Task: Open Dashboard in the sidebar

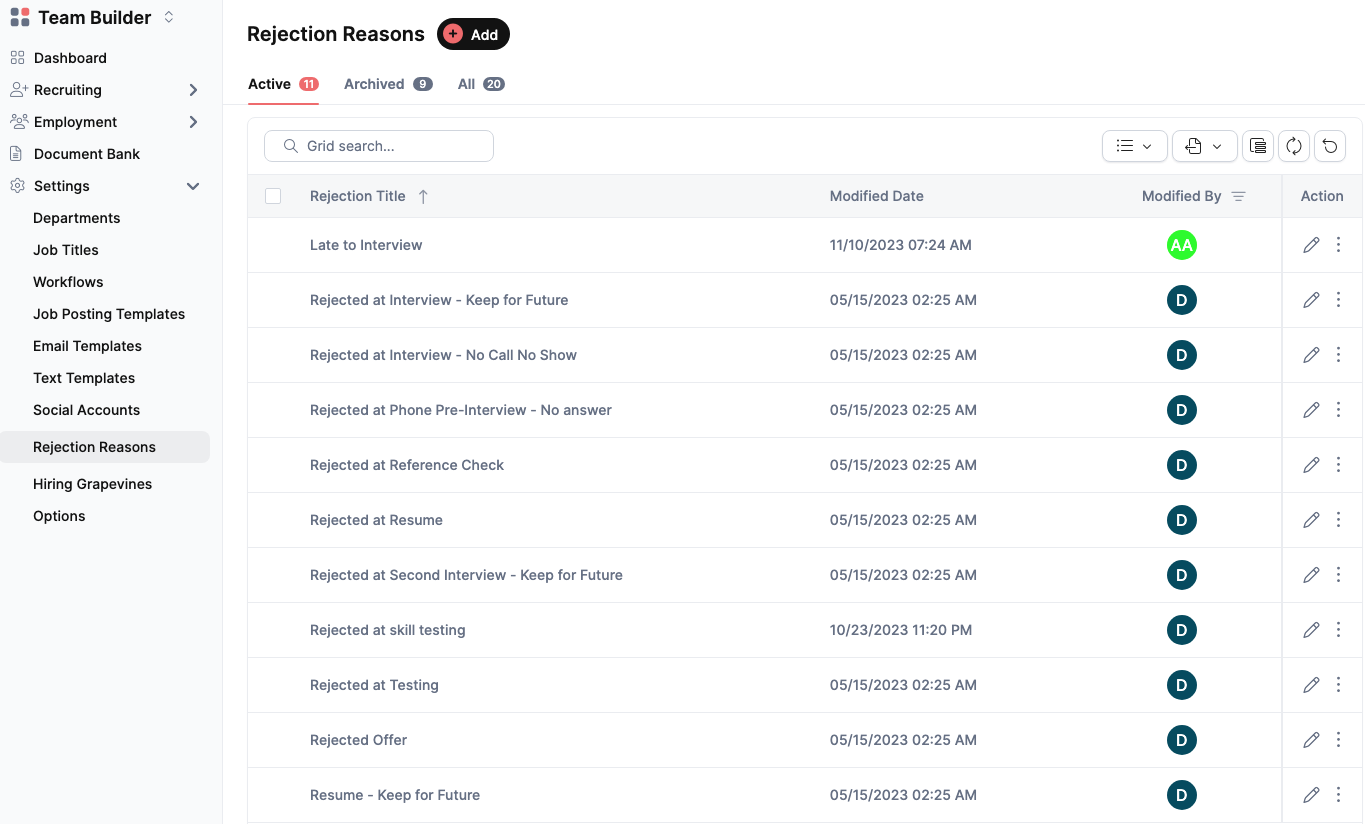Action: click(70, 58)
